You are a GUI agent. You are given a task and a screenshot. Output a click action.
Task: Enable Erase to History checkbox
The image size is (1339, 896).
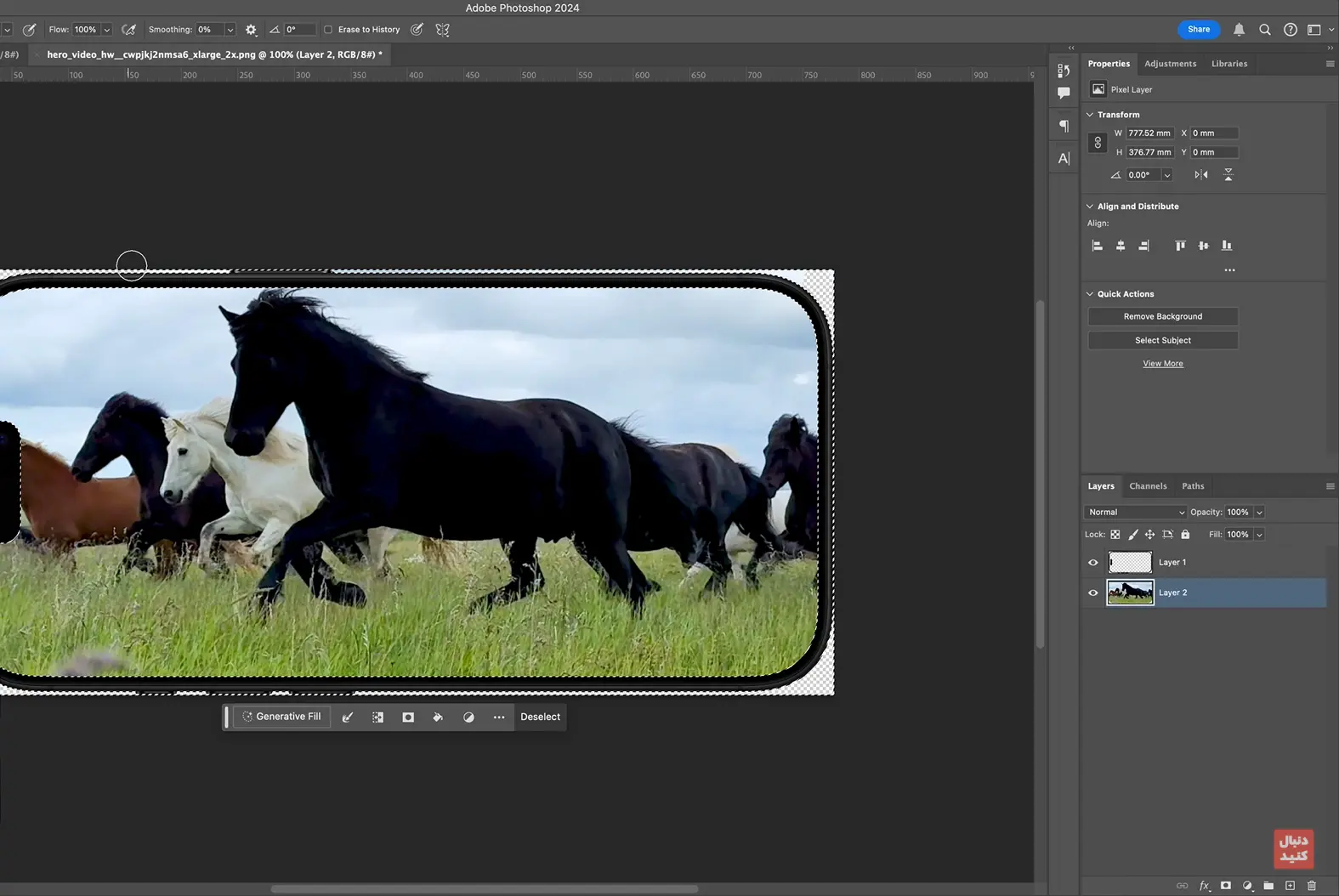328,30
